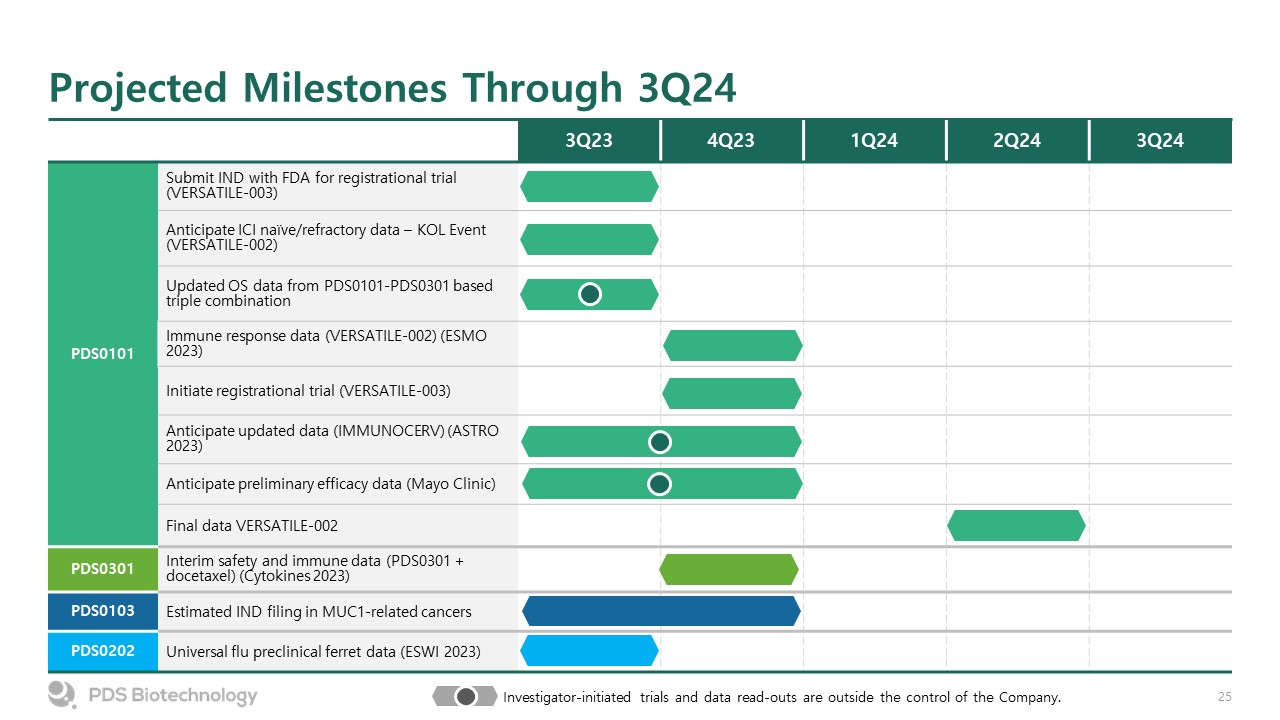Click the 2Q24 bar for Final data VERSATILE-002
The width and height of the screenshot is (1280, 720).
point(1016,525)
